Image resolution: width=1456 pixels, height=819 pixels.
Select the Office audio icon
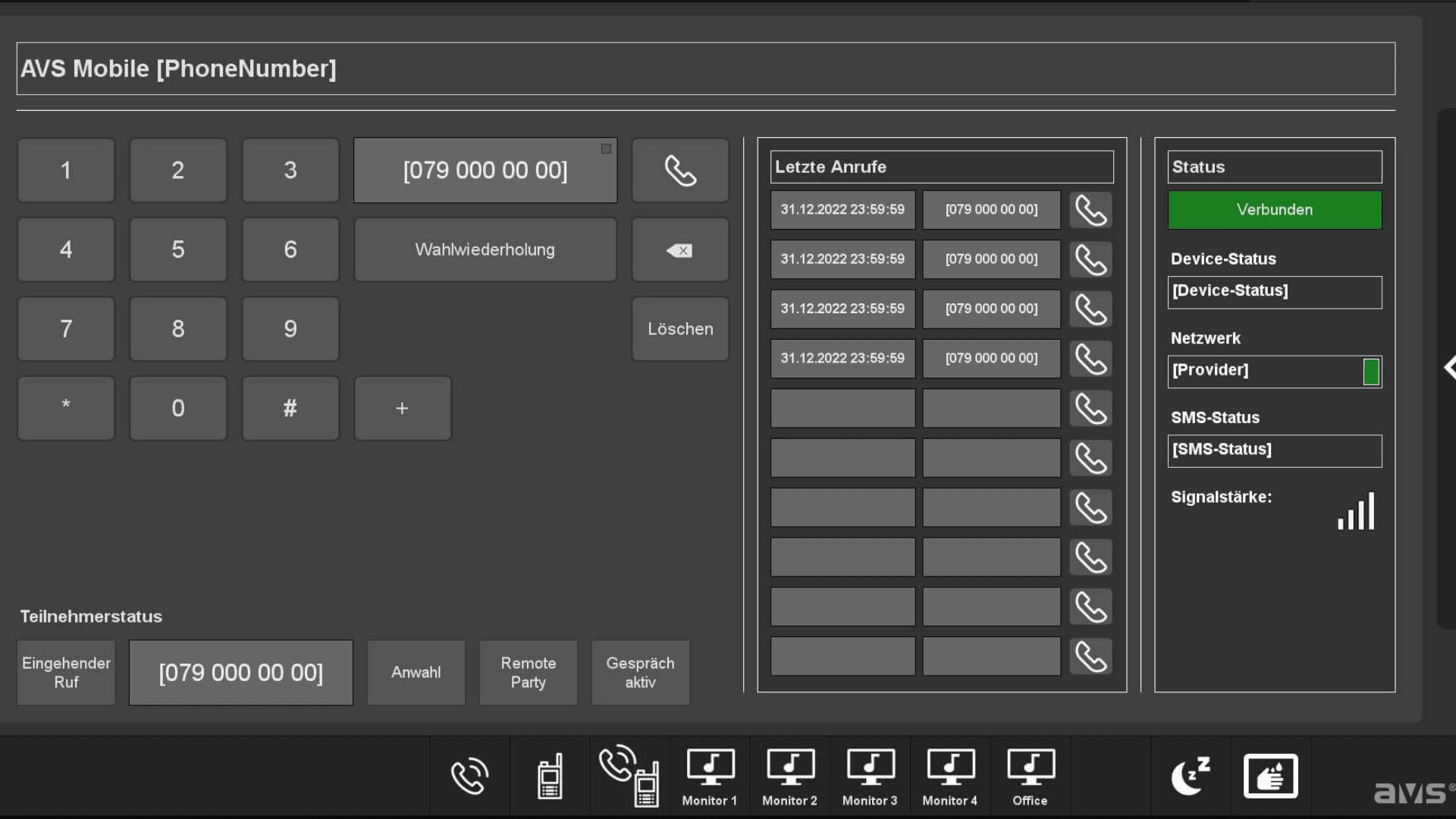point(1030,776)
